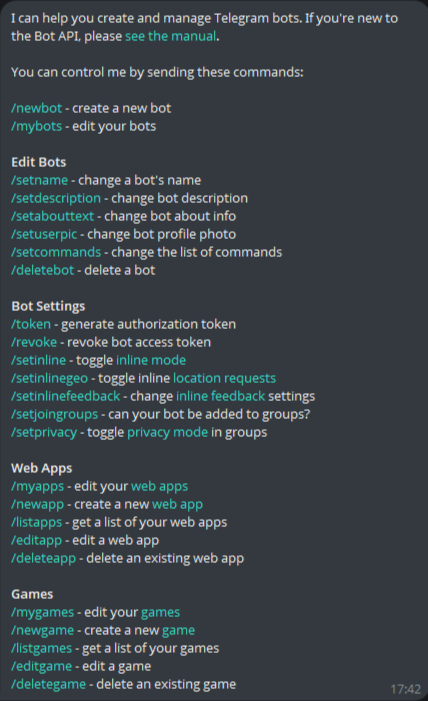Screen dimensions: 428x701
Task: Choose the /setdescription command
Action: click(56, 198)
